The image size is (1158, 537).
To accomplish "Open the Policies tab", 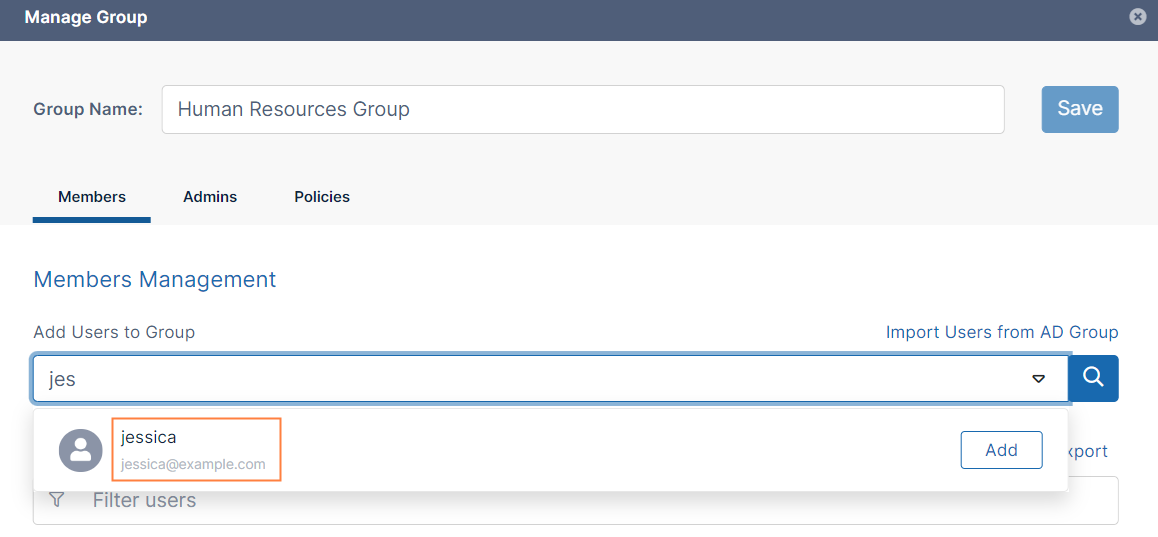I will tap(322, 197).
